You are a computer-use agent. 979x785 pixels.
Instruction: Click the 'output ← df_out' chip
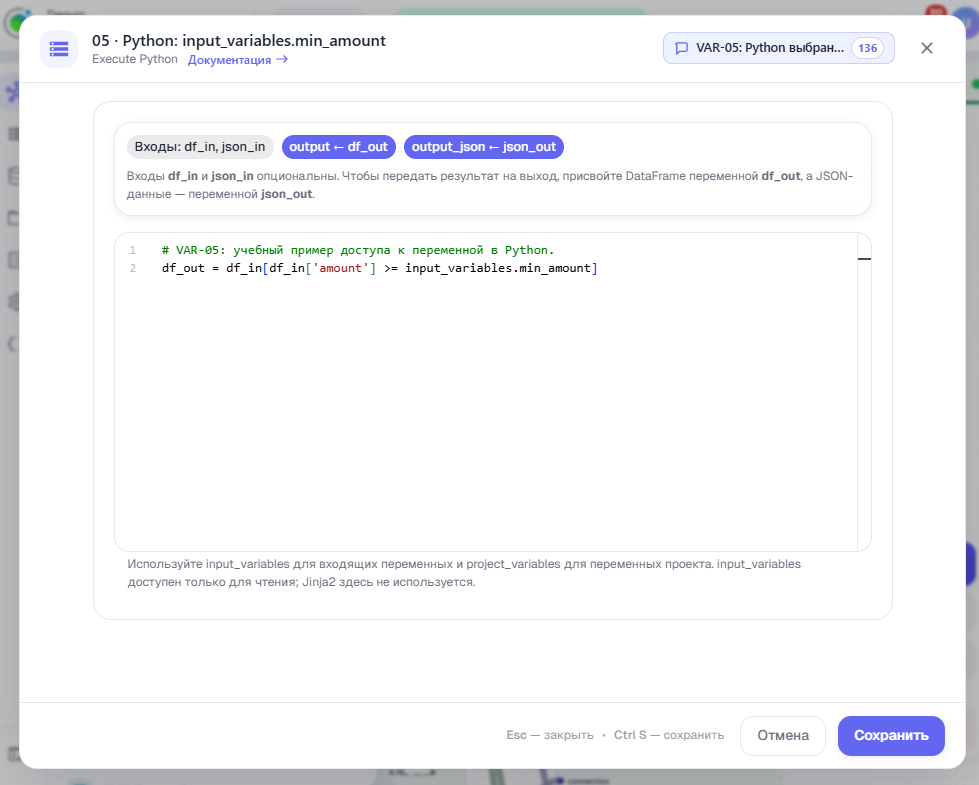[338, 147]
